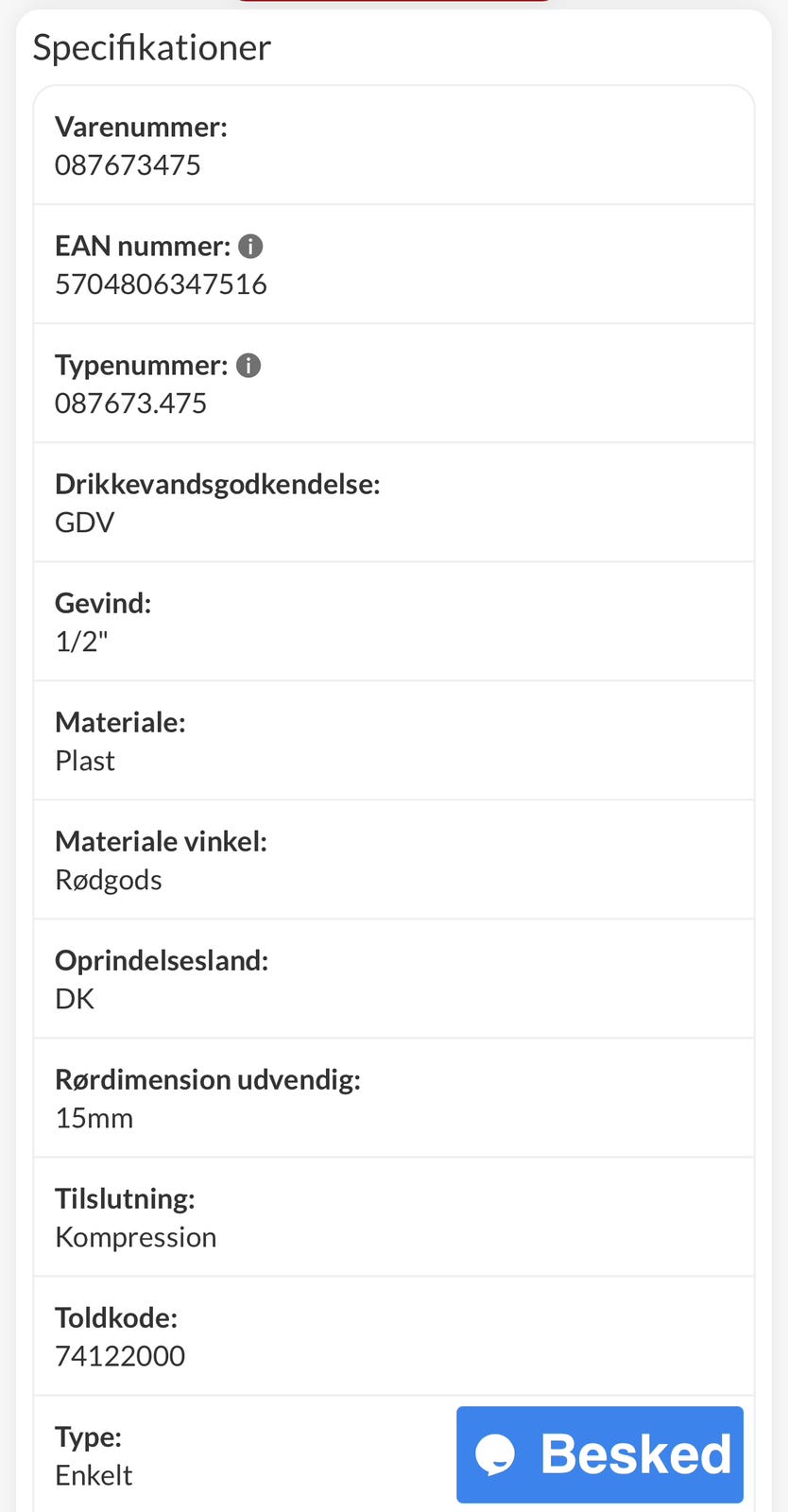
Task: Click the EAN nummer 5704806347516
Action: [161, 283]
